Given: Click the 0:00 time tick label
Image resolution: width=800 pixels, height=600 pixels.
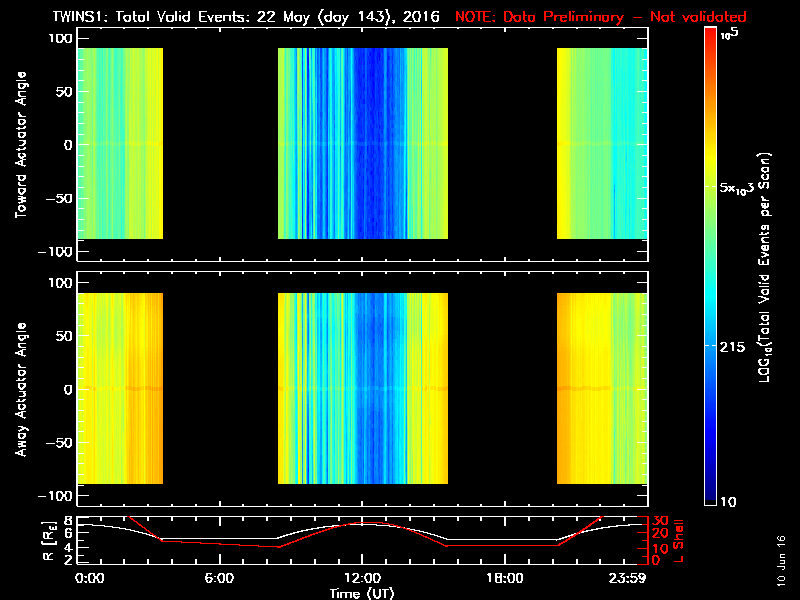Looking at the screenshot, I should pos(90,578).
